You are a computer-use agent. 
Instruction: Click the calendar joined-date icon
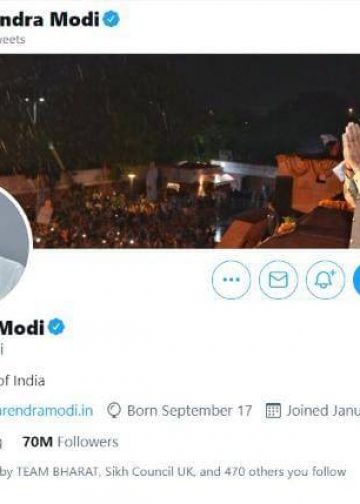[x=273, y=411]
